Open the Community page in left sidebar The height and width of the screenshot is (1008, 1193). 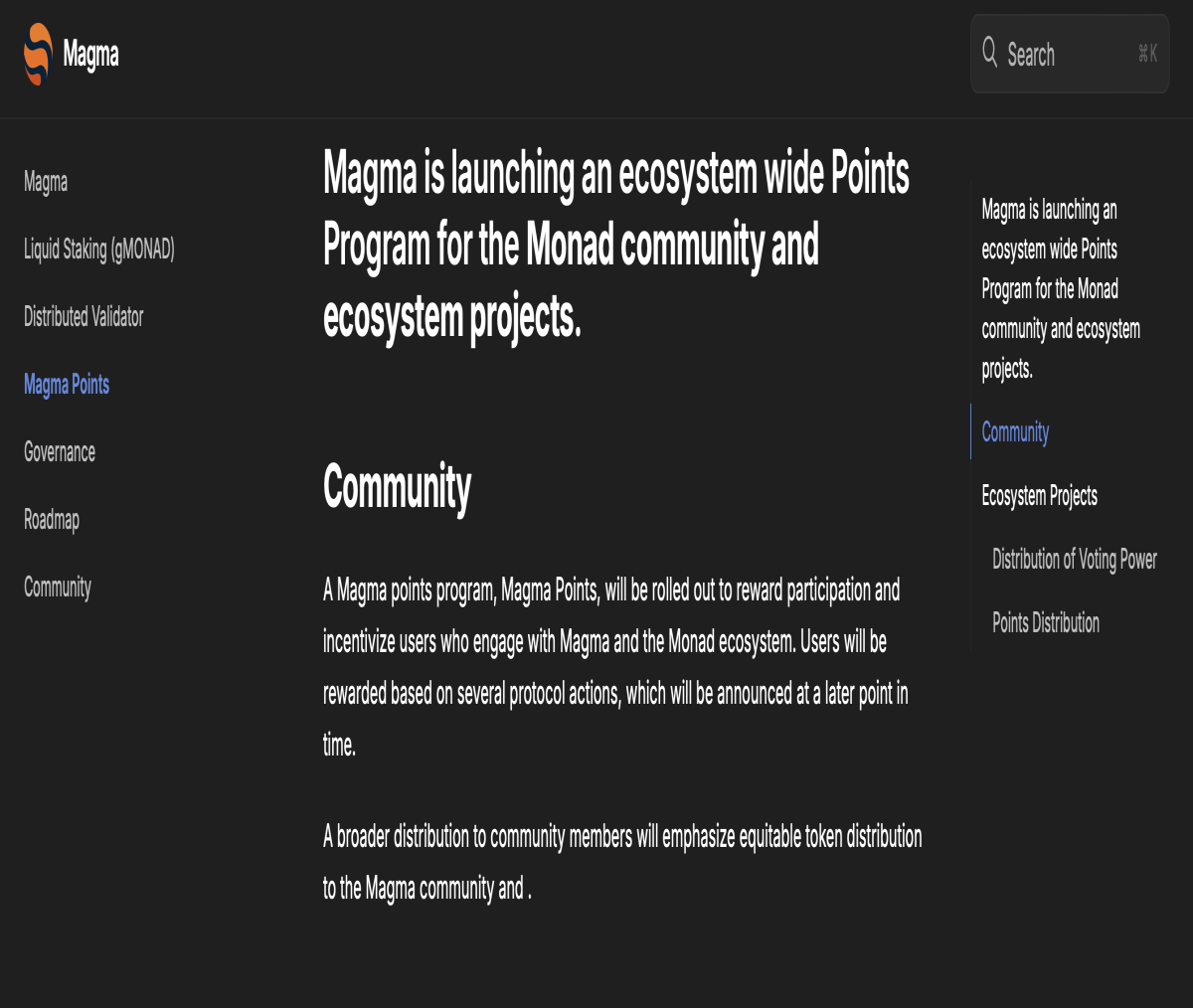58,588
